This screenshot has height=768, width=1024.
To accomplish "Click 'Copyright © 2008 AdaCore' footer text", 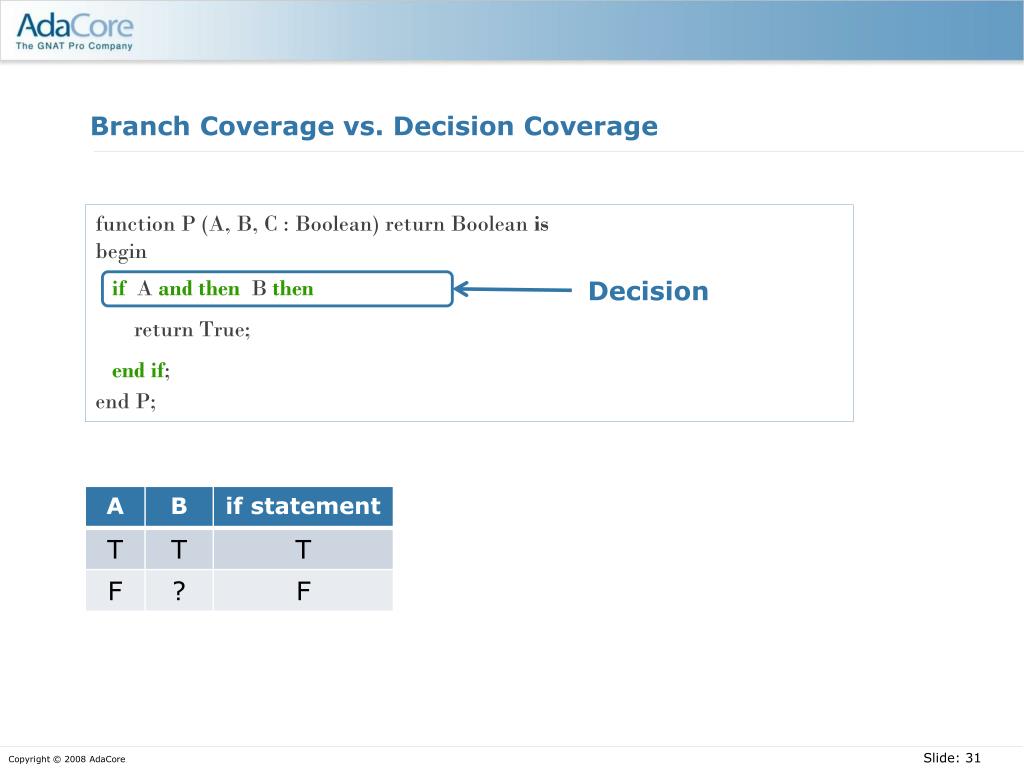I will coord(67,759).
